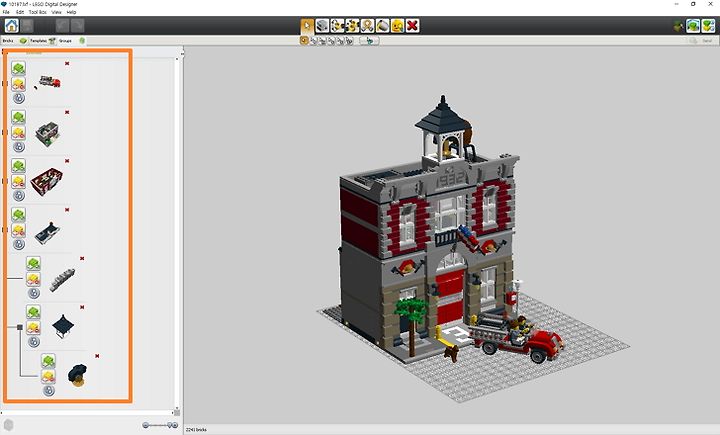
Task: Select the red upper floor thumbnail
Action: [47, 181]
